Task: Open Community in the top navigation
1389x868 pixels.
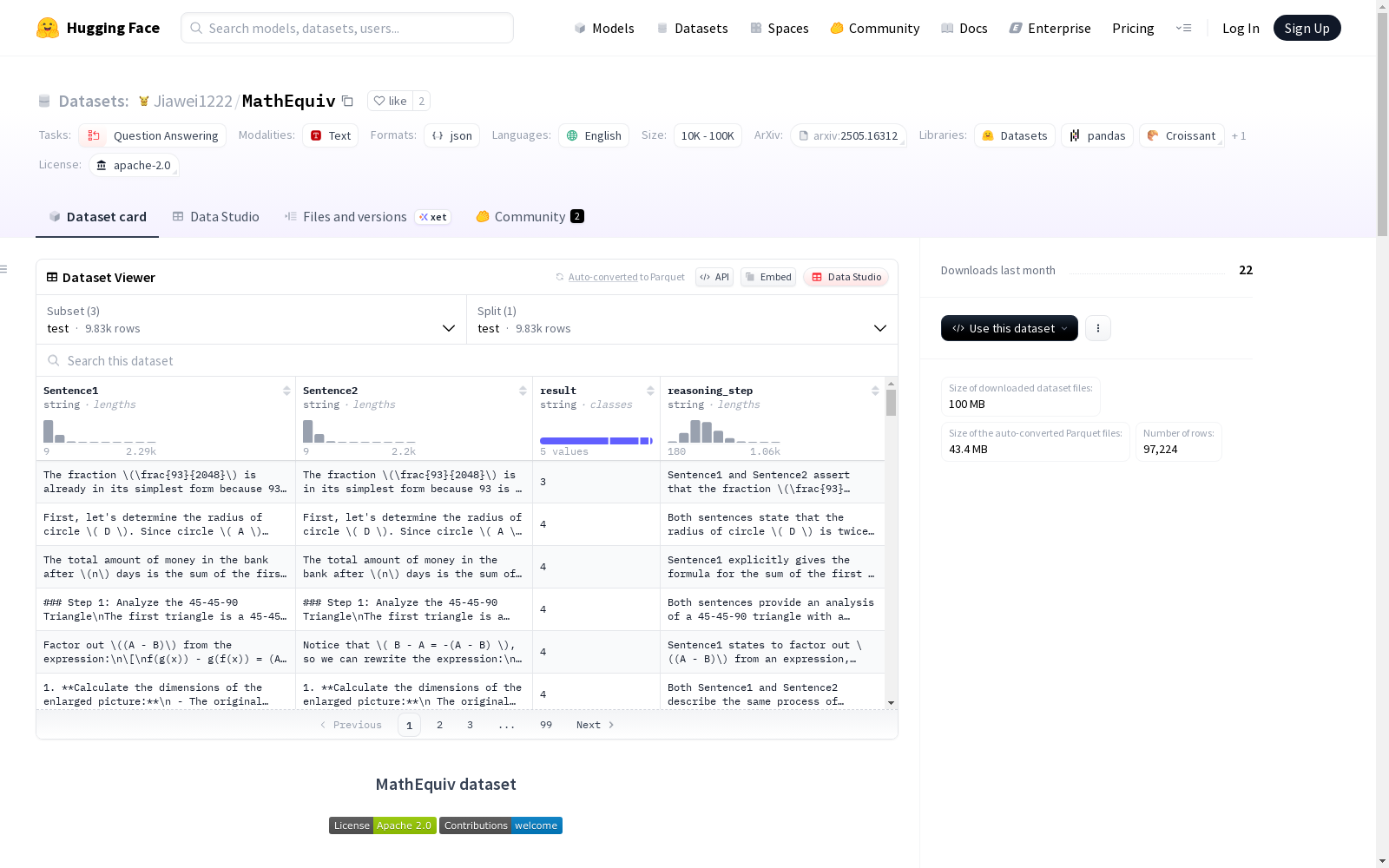Action: coord(875,28)
